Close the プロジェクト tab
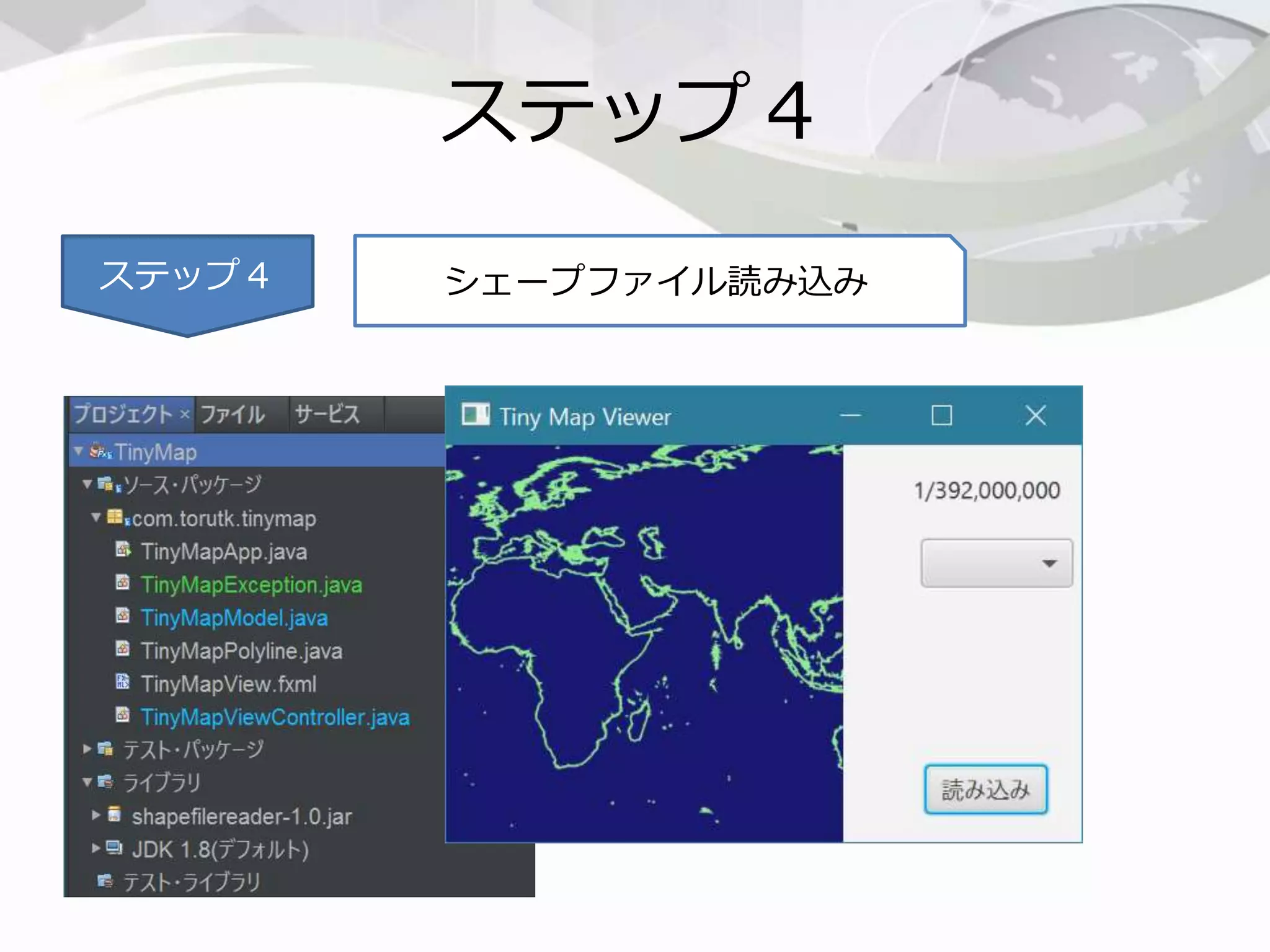1270x952 pixels. [185, 413]
